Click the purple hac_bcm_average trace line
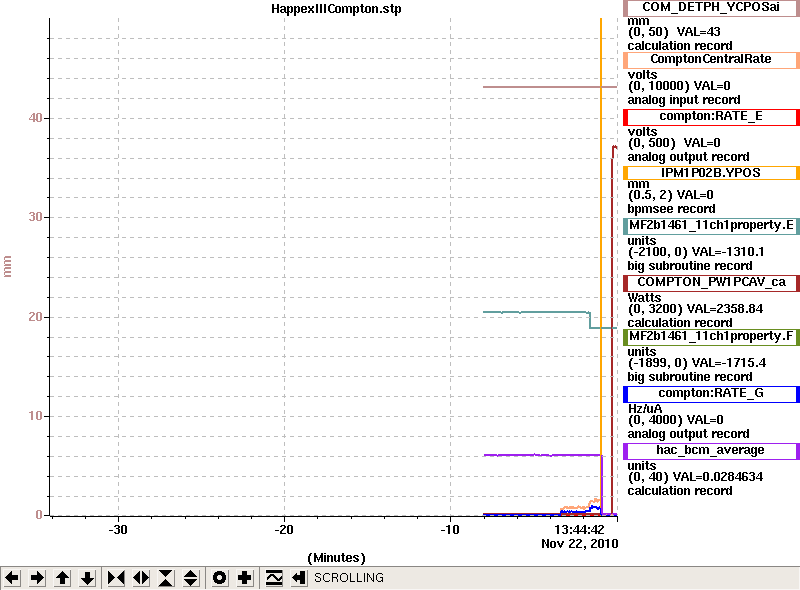Screen dimensions: 800x590 (541, 455)
